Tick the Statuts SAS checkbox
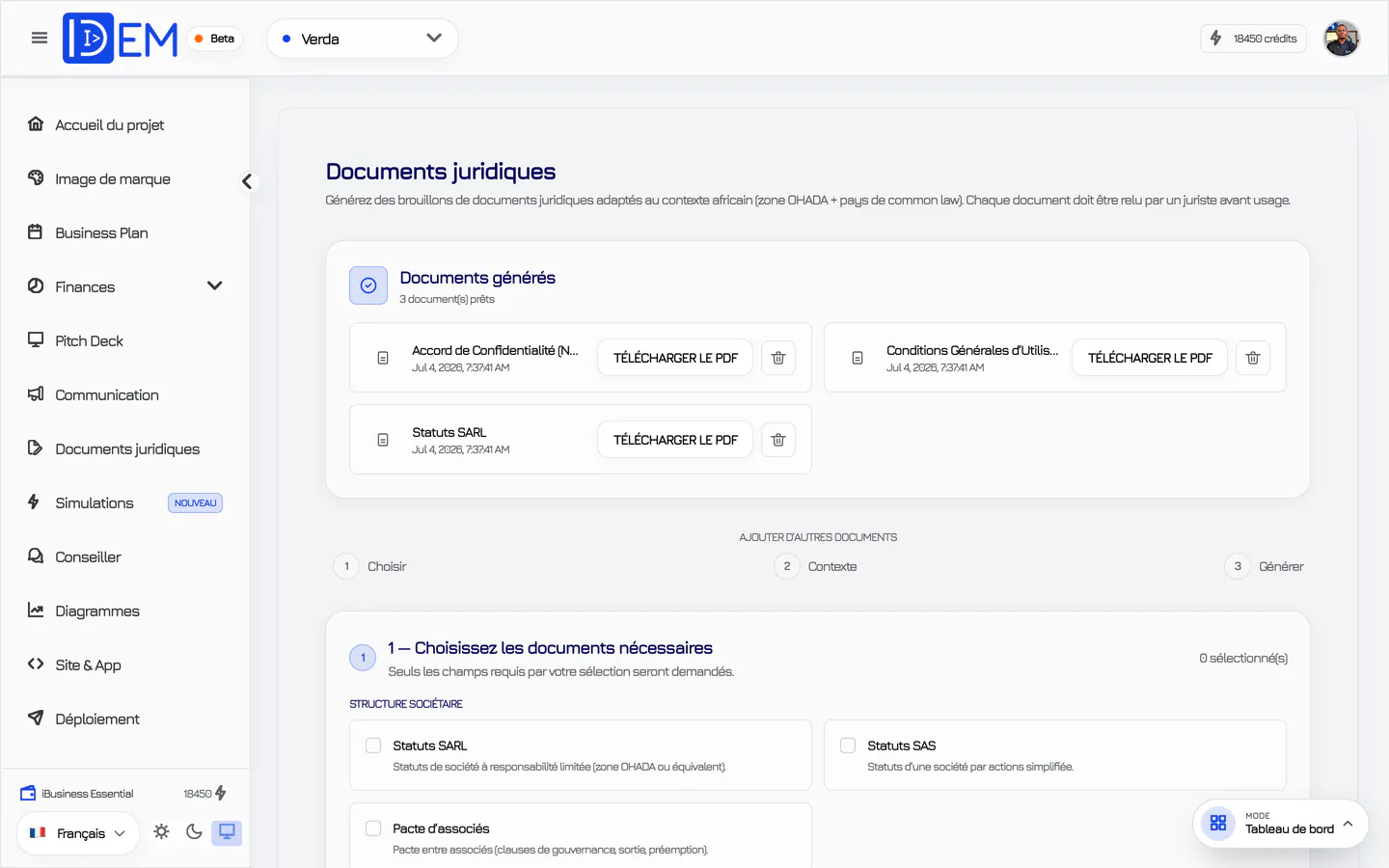1389x868 pixels. point(848,746)
